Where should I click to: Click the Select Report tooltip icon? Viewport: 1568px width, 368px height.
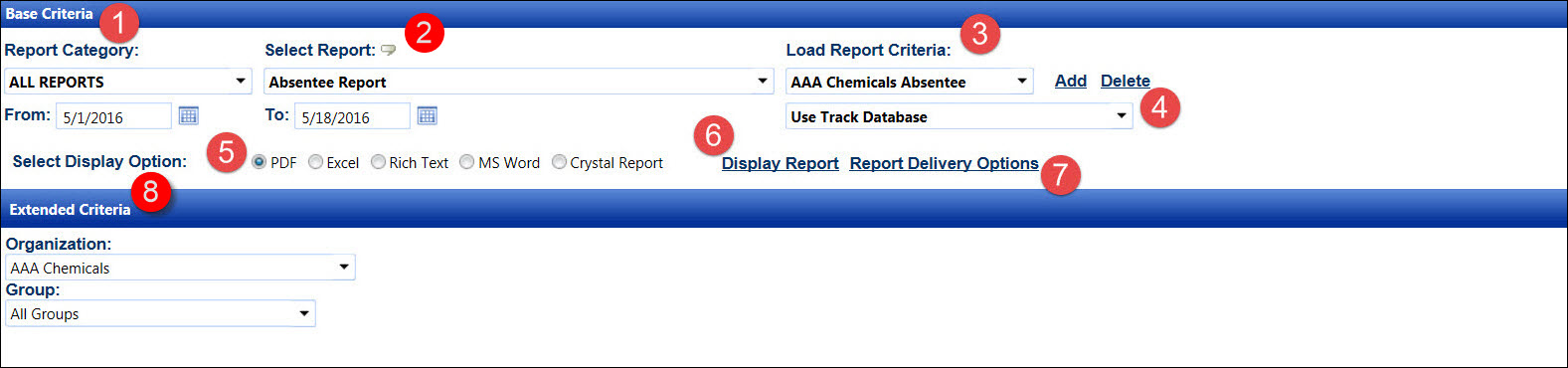click(388, 50)
